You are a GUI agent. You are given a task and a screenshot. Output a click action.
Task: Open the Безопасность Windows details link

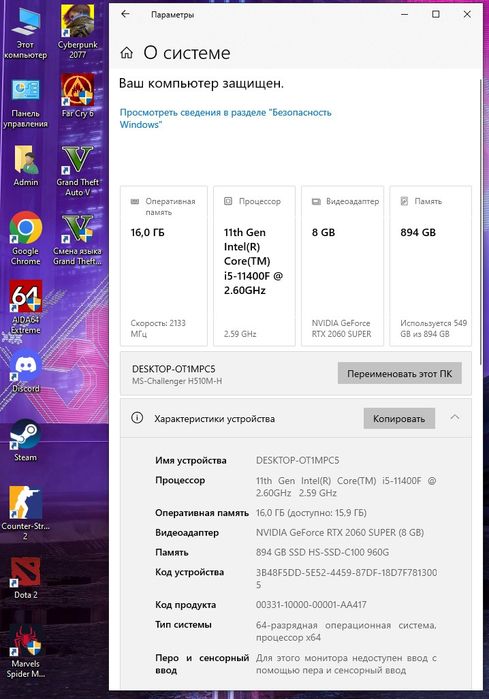click(x=225, y=119)
